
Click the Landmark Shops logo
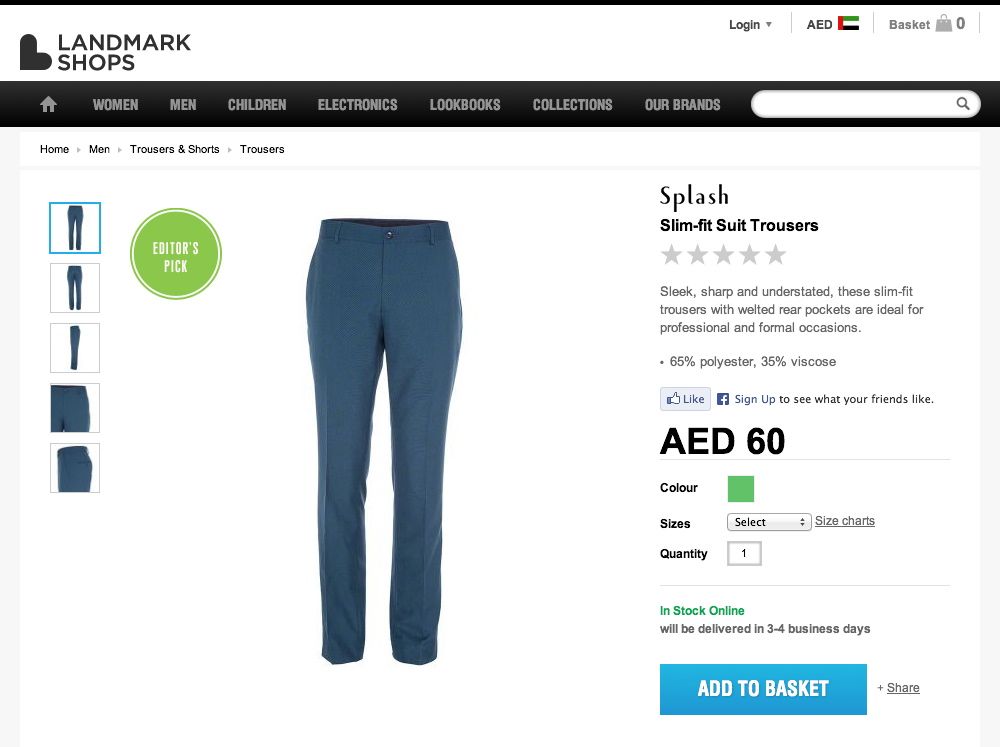tap(105, 52)
